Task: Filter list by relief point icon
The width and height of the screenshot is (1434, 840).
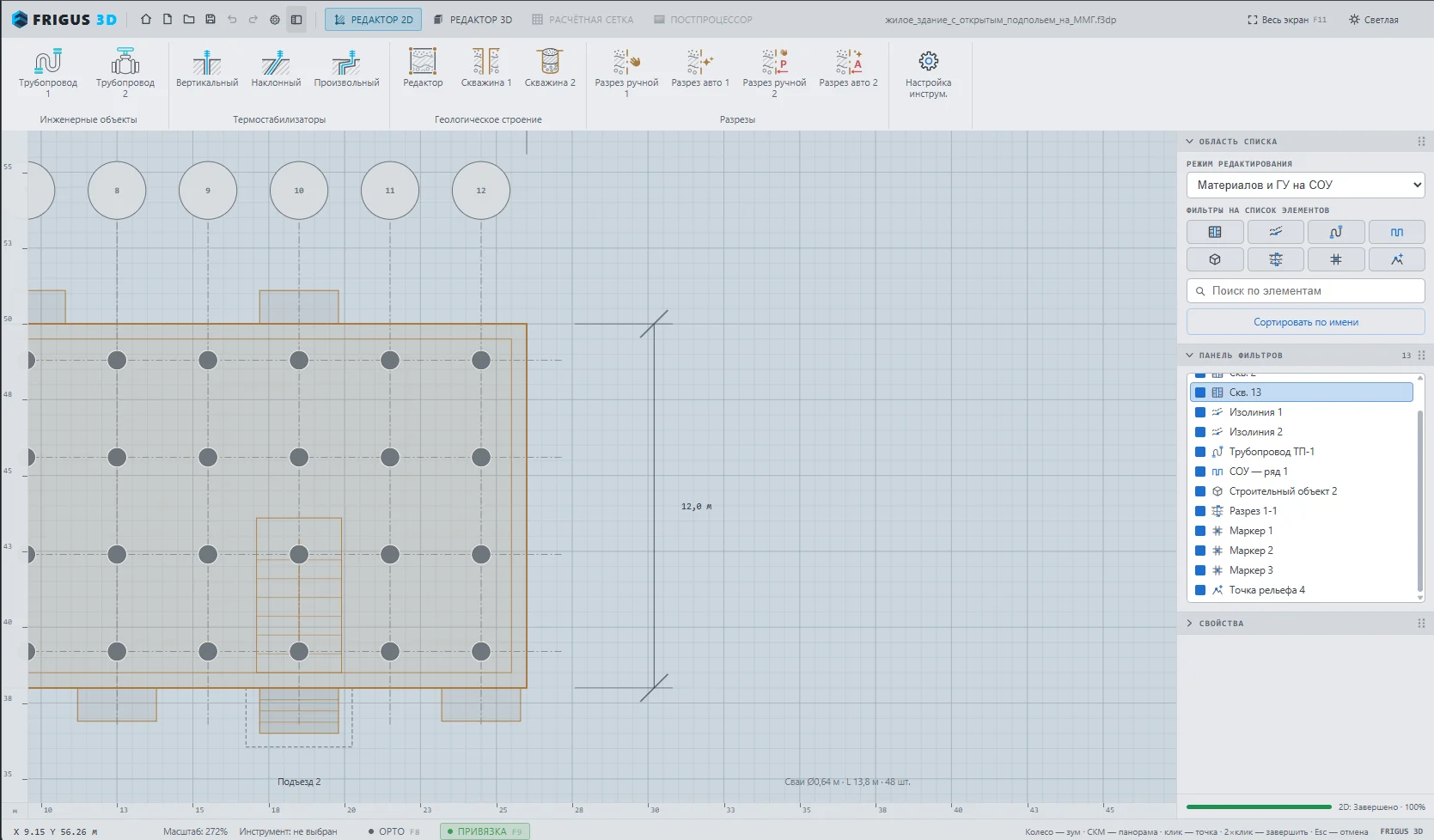Action: pos(1397,259)
